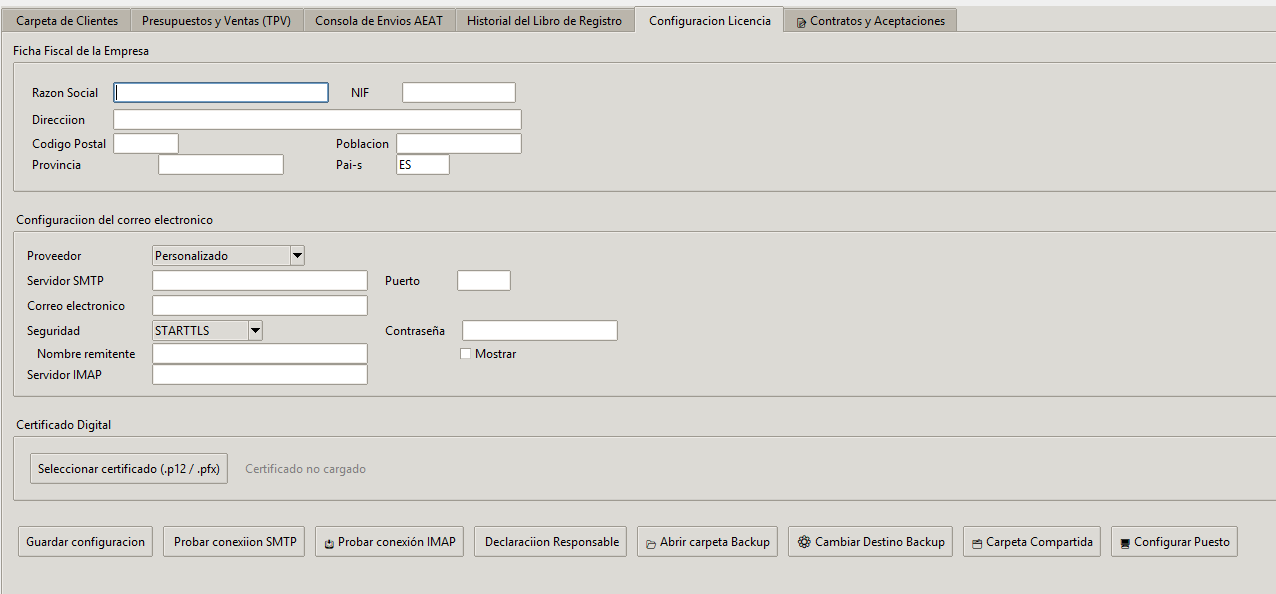This screenshot has height=594, width=1276.
Task: Click the Servidor SMTP field
Action: [x=260, y=280]
